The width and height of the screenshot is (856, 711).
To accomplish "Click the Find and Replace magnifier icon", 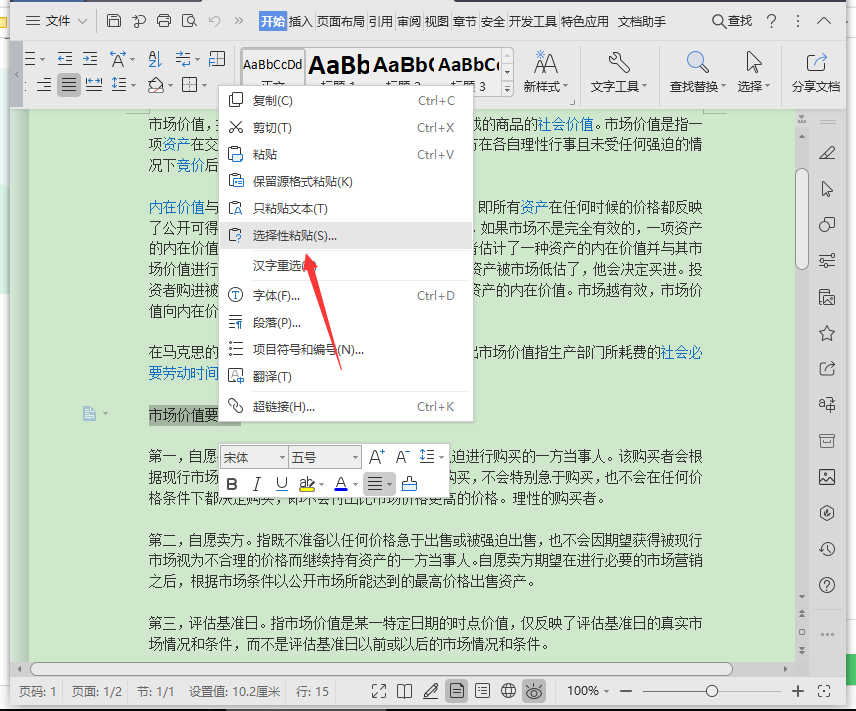I will pyautogui.click(x=698, y=62).
